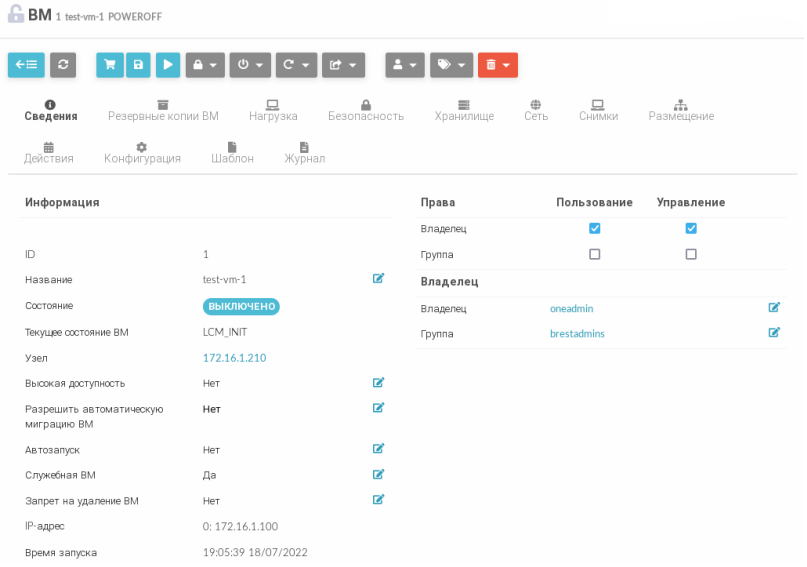Follow the host link 172.16.1.210
Image resolution: width=807 pixels, height=567 pixels.
pos(234,358)
